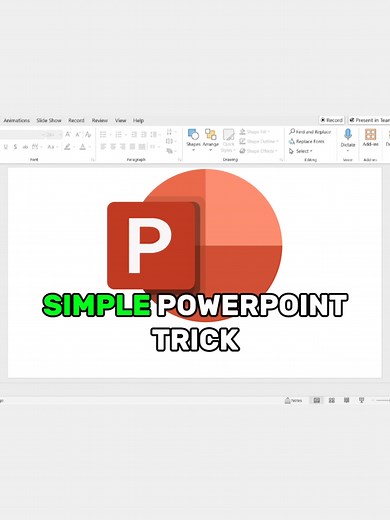390x520 pixels.
Task: Convert to SmartArt icon
Action: click(x=171, y=151)
